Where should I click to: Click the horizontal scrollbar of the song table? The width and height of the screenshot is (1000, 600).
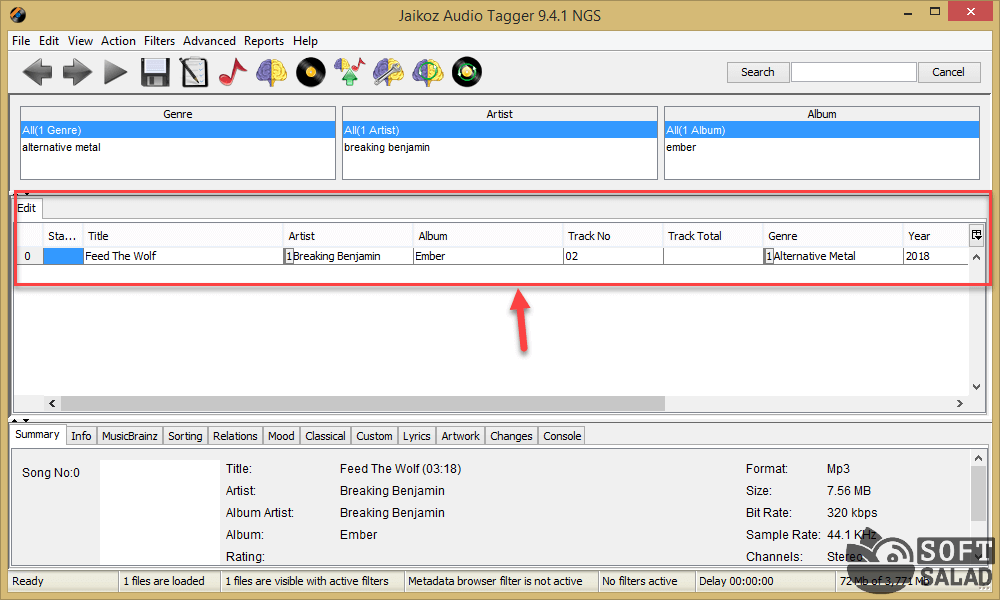coord(362,404)
